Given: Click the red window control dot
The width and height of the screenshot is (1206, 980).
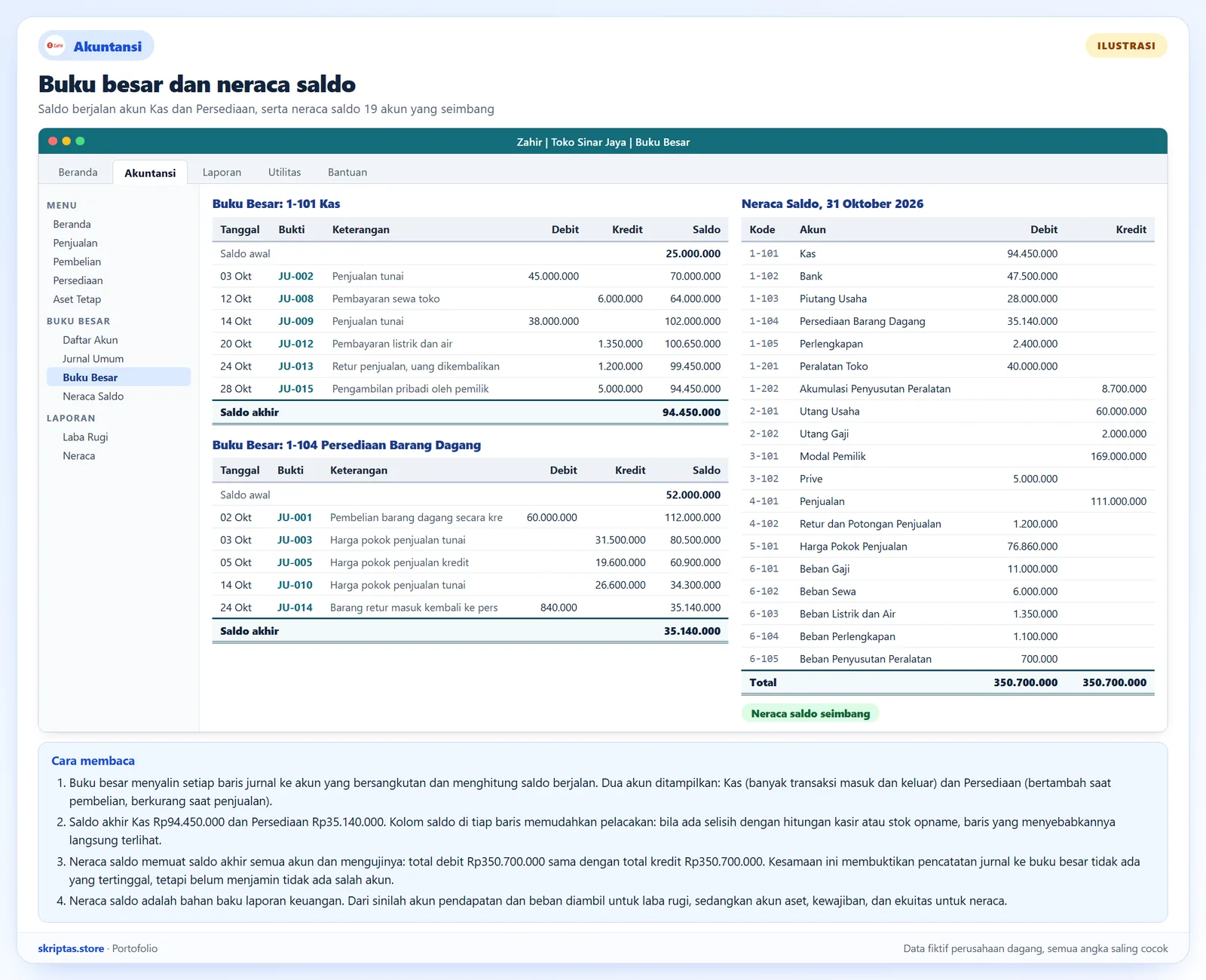Looking at the screenshot, I should [x=53, y=141].
